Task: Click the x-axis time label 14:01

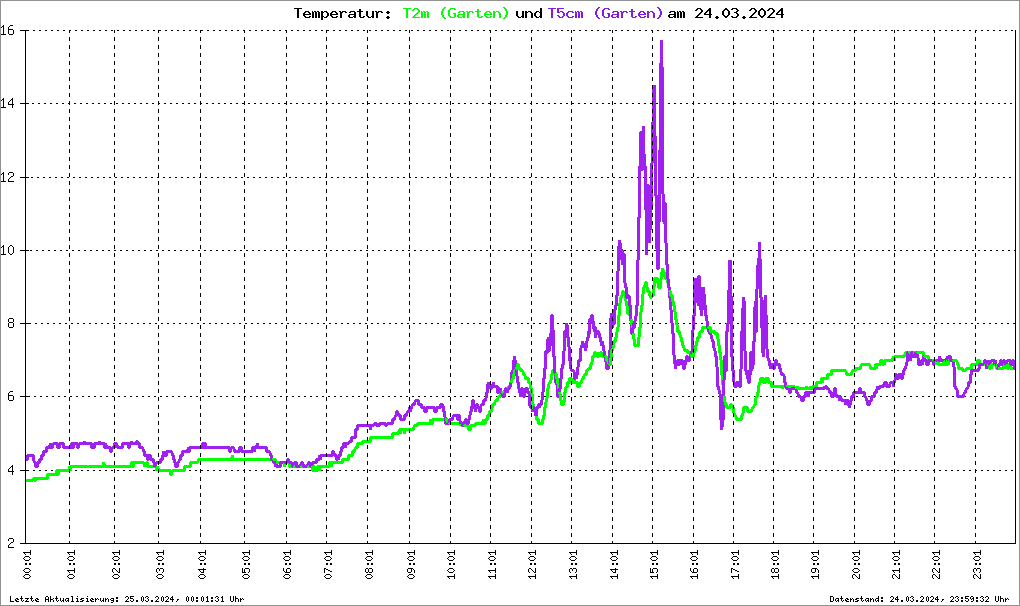Action: coord(613,564)
